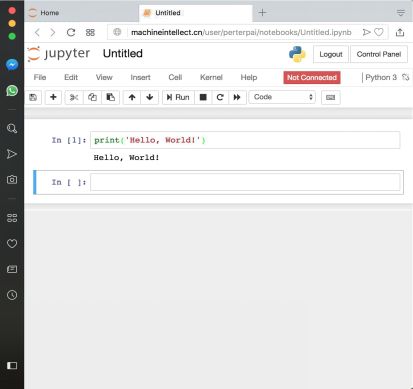
Task: Send page via address bar flow icon
Action: tap(366, 32)
